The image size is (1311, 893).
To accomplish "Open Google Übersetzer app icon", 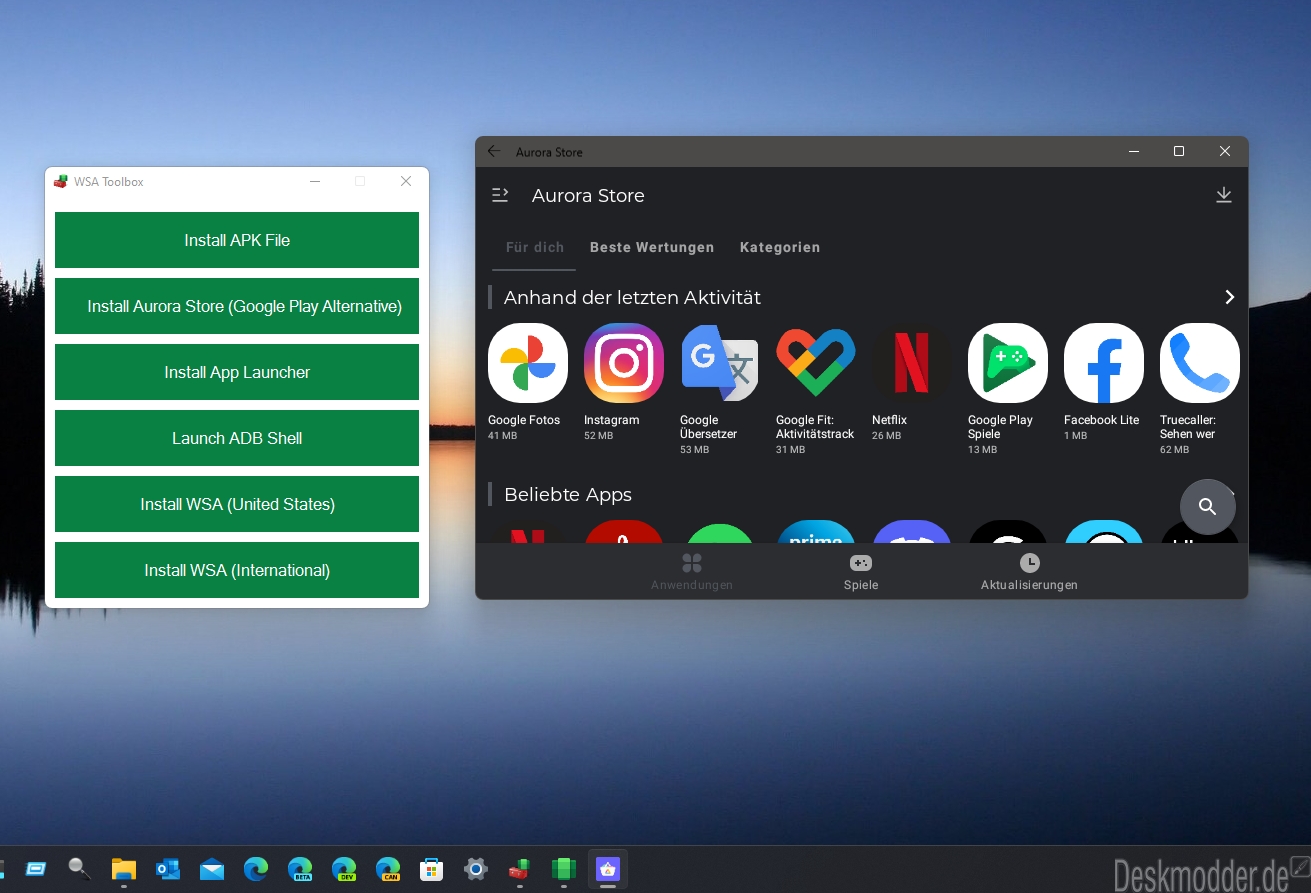I will pyautogui.click(x=720, y=363).
